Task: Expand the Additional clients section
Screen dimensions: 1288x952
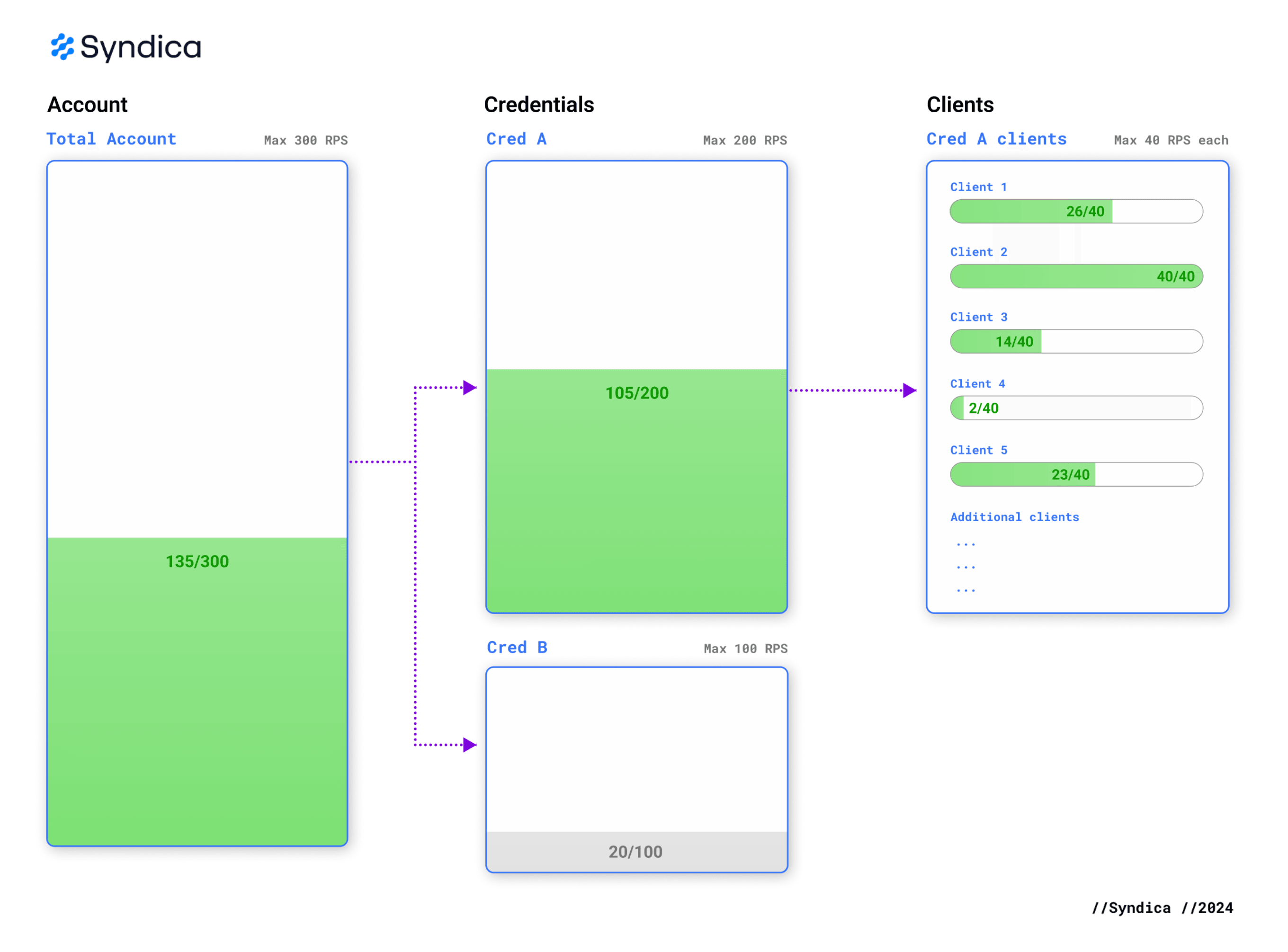Action: tap(1014, 517)
